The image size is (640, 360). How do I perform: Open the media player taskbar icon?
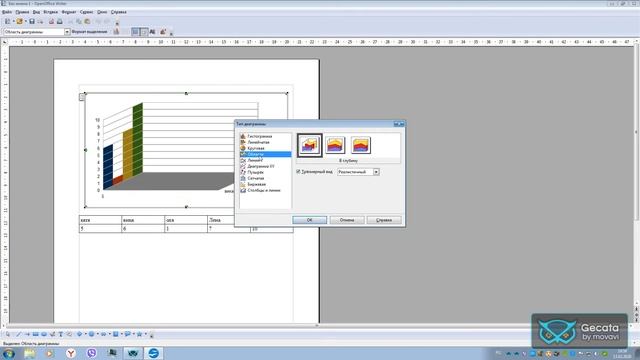click(50, 353)
